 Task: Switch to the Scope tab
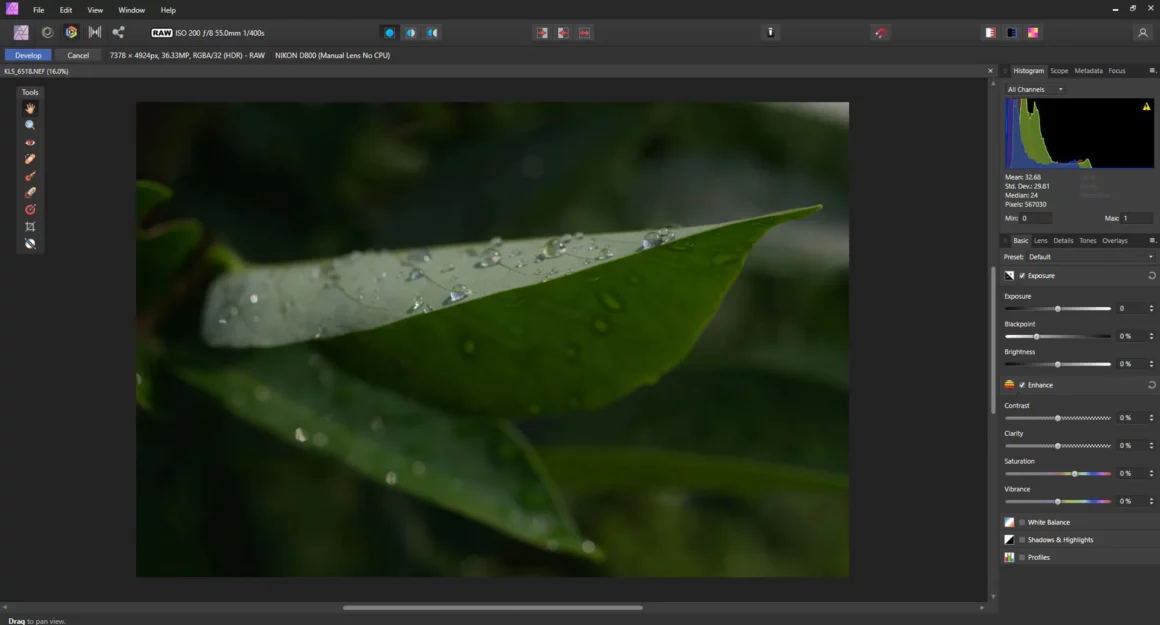coord(1059,71)
